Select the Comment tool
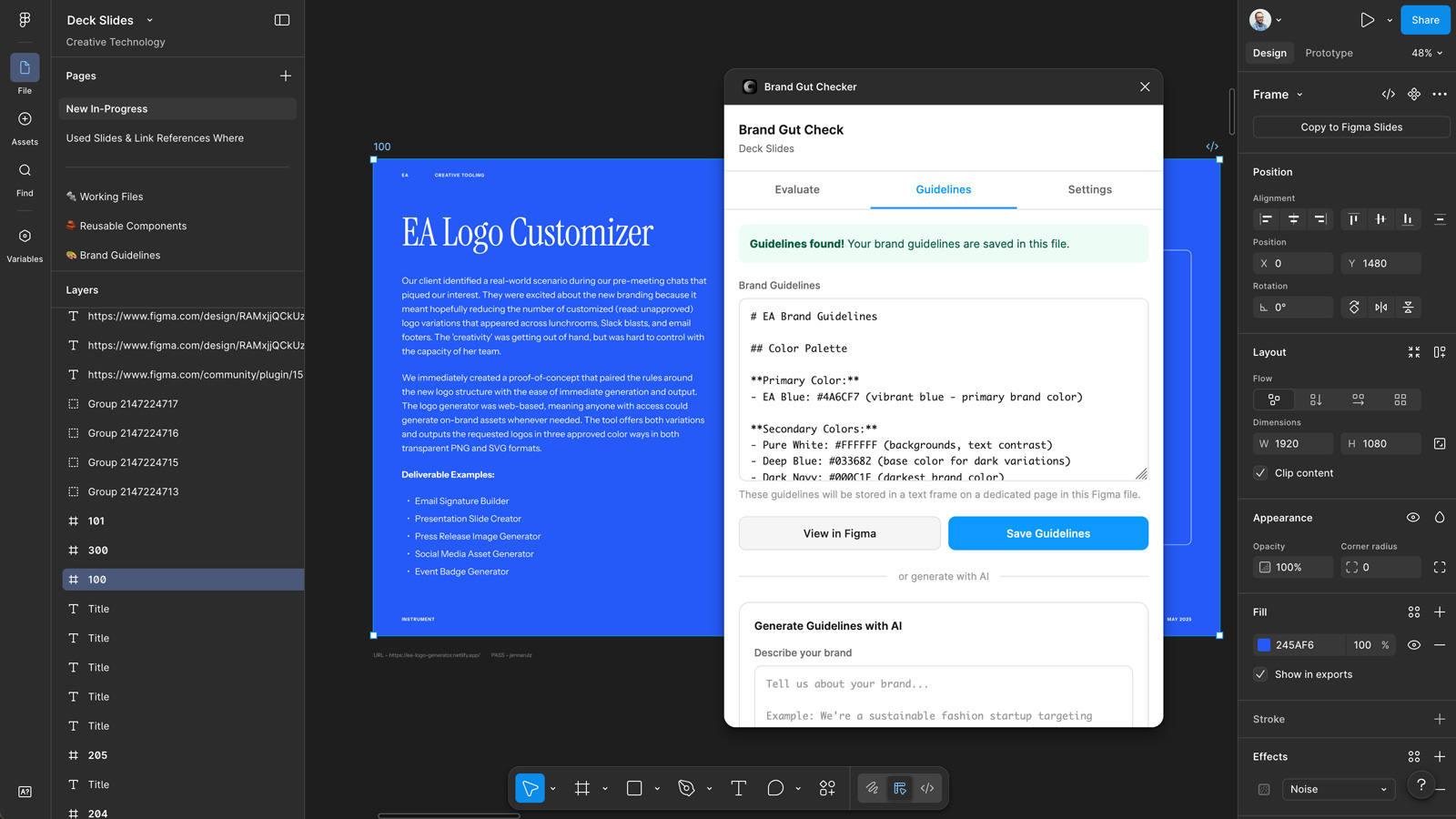Screen dimensions: 1456x819 (x=775, y=788)
